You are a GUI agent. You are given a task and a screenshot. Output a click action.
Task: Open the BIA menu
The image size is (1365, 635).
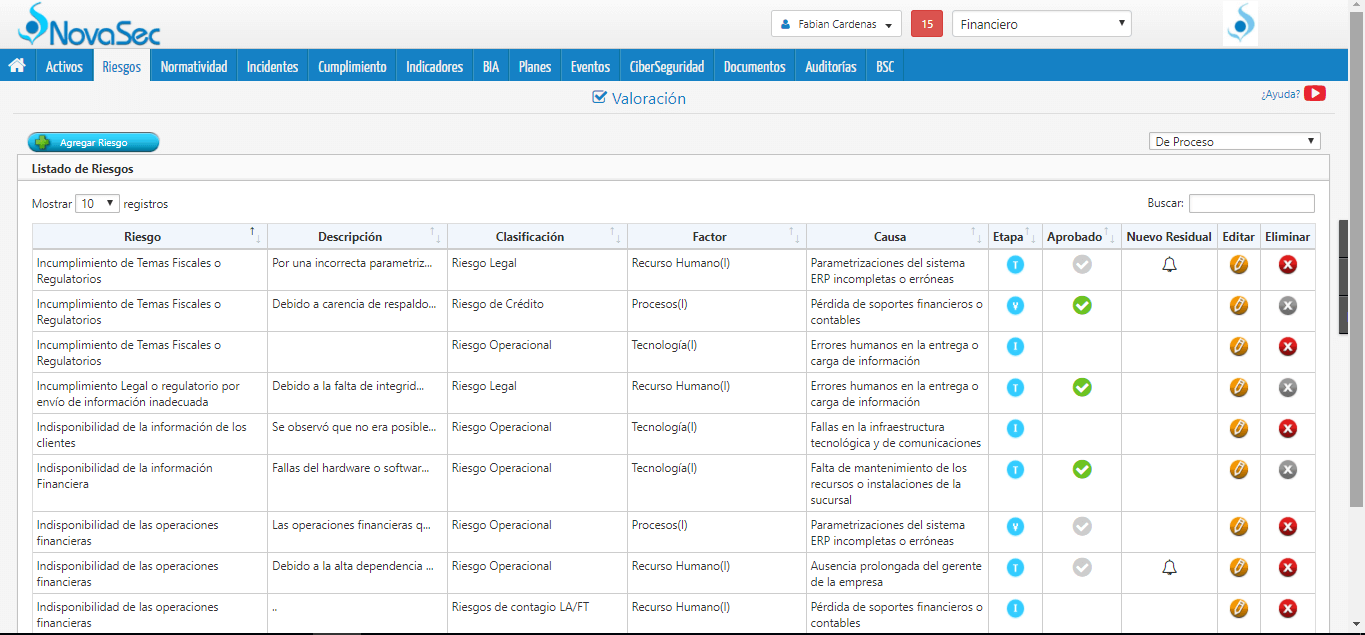coord(490,66)
